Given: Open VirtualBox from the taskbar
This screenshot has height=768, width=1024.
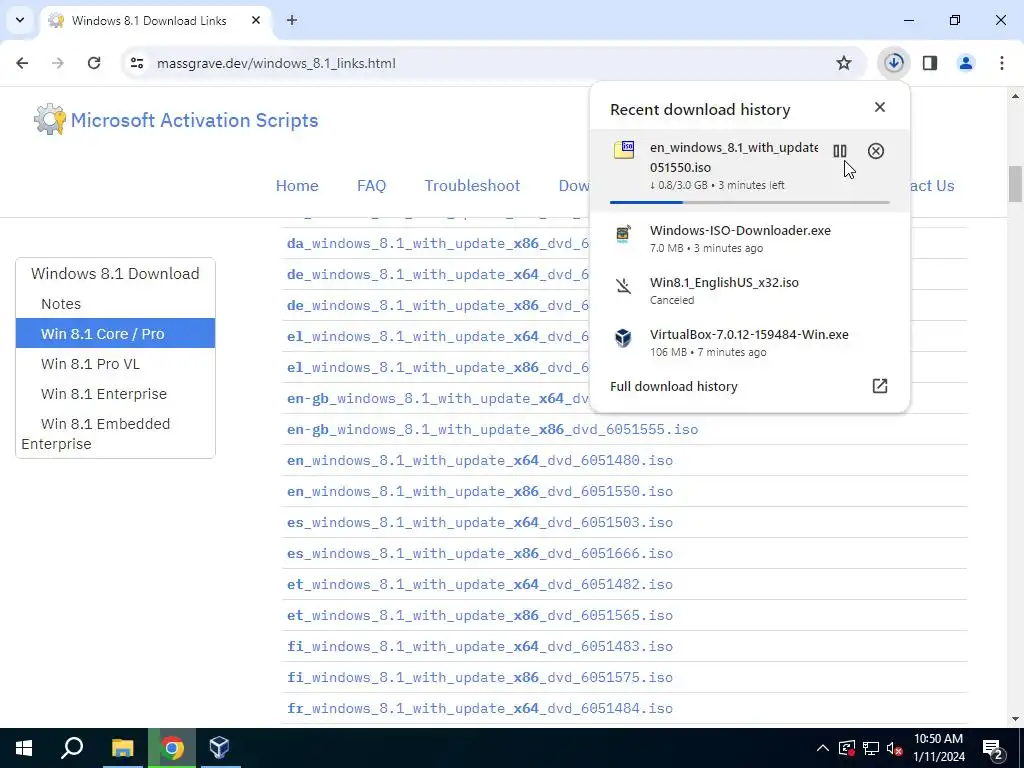Looking at the screenshot, I should (x=219, y=748).
